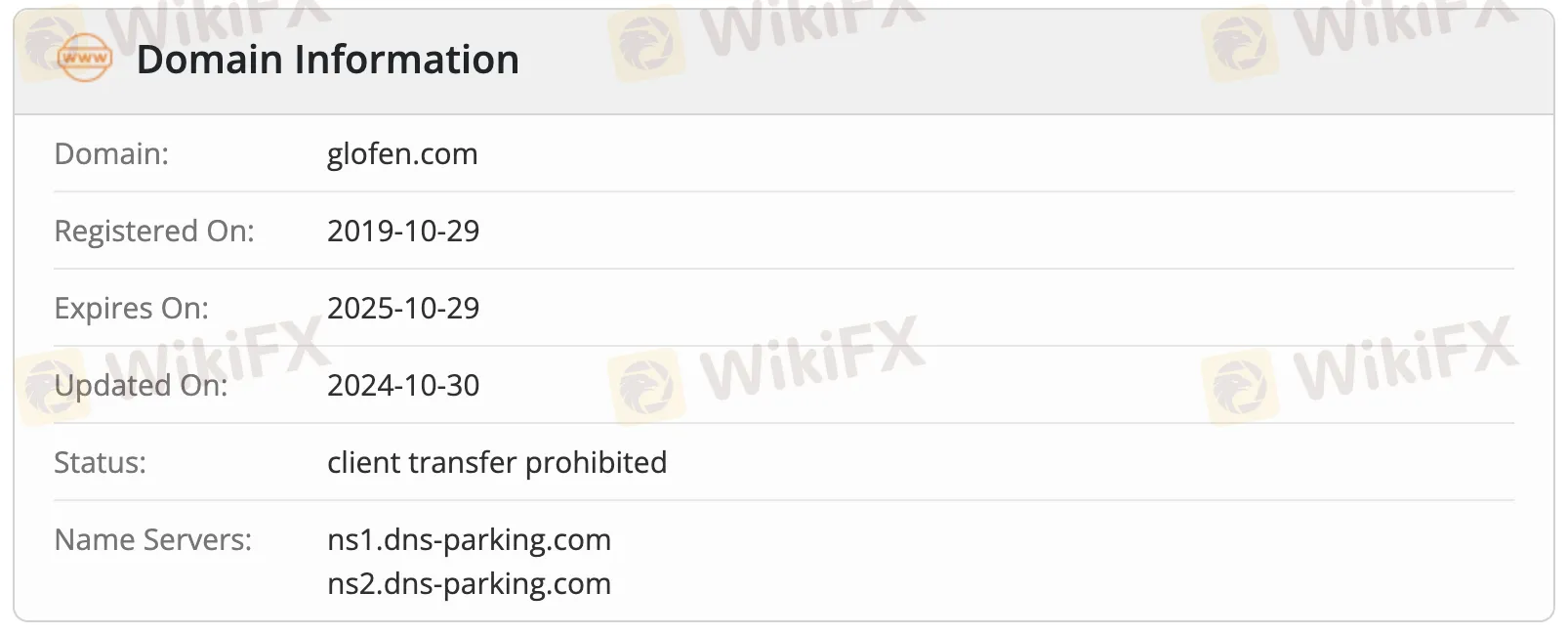Click the WikiFX eagle logo at header's right end
Viewport: 1568px width, 635px height.
[1240, 43]
